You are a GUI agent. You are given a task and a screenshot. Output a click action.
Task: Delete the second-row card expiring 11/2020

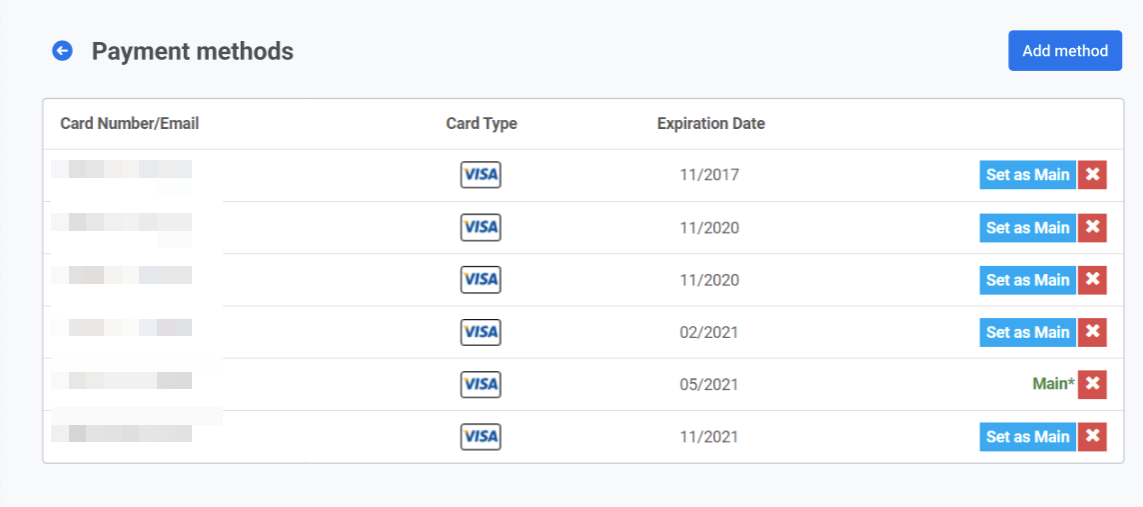tap(1092, 228)
